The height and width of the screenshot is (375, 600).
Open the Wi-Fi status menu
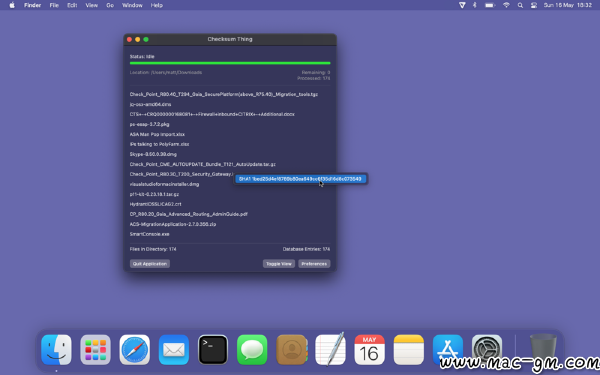(x=506, y=5)
